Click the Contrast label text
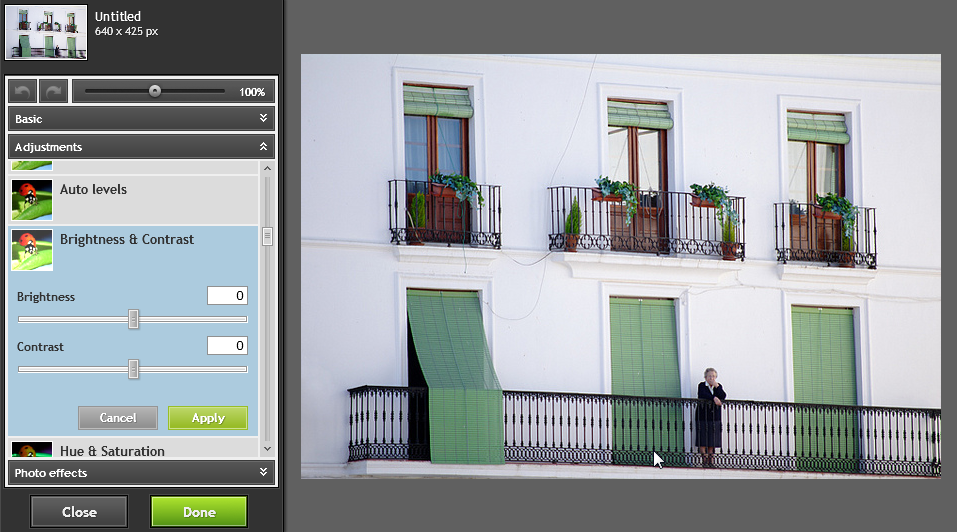Image resolution: width=957 pixels, height=532 pixels. [40, 347]
